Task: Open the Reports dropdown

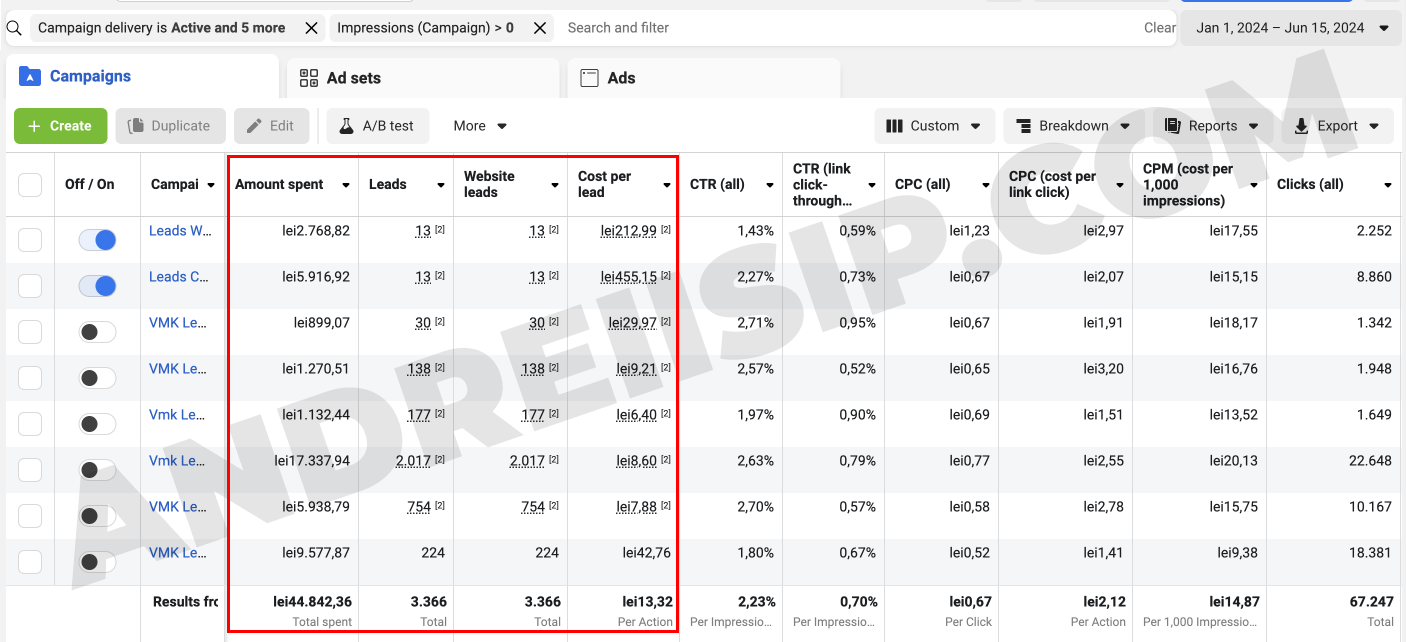Action: [1213, 126]
